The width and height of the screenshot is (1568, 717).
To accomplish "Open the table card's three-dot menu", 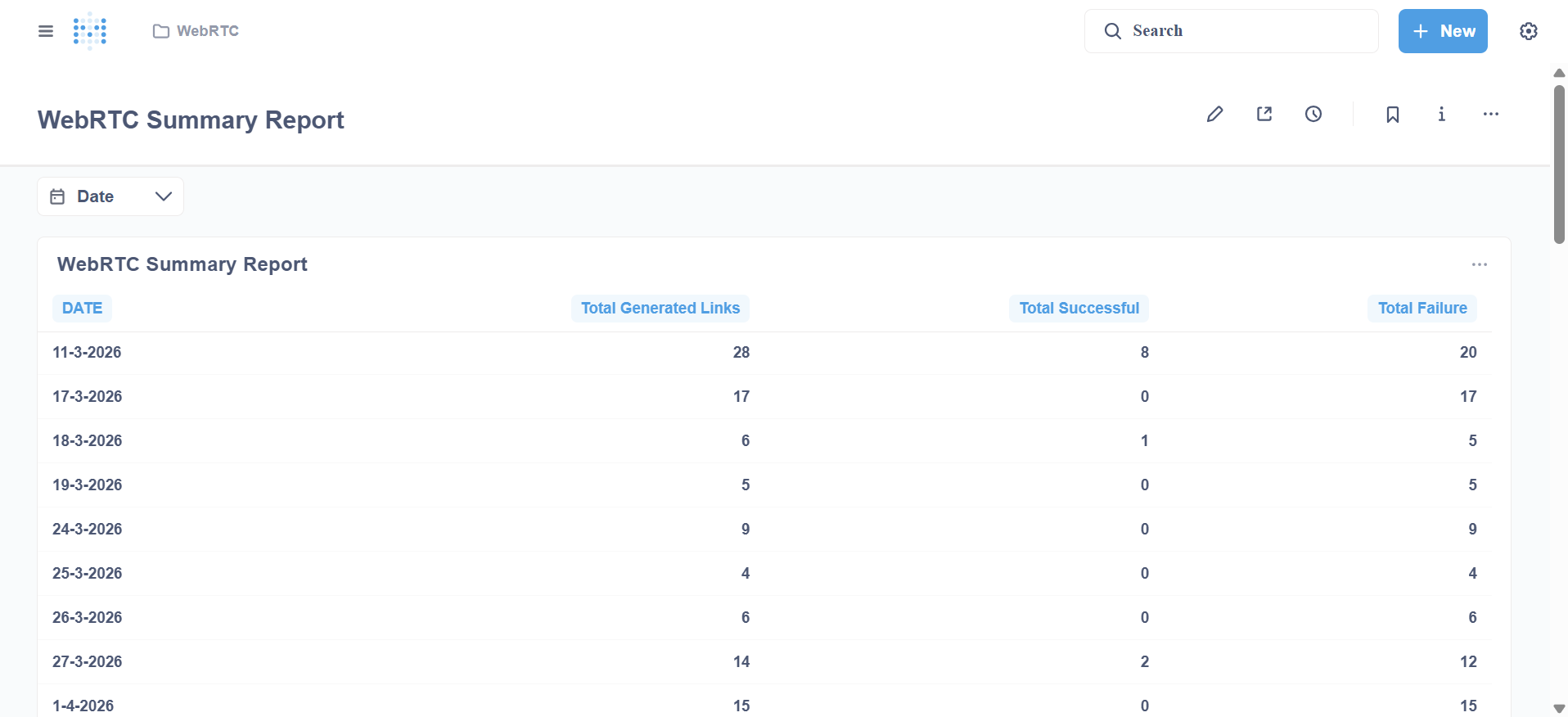I will (1479, 264).
